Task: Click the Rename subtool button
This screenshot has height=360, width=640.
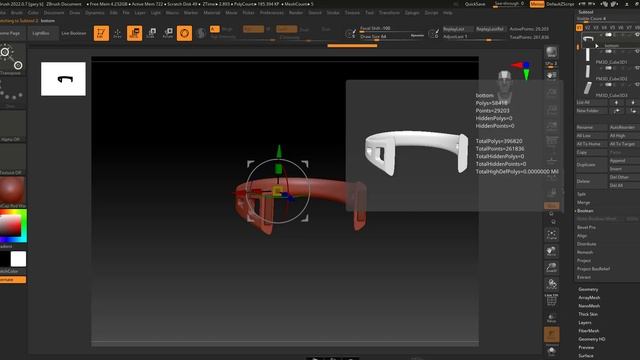Action: [x=591, y=127]
